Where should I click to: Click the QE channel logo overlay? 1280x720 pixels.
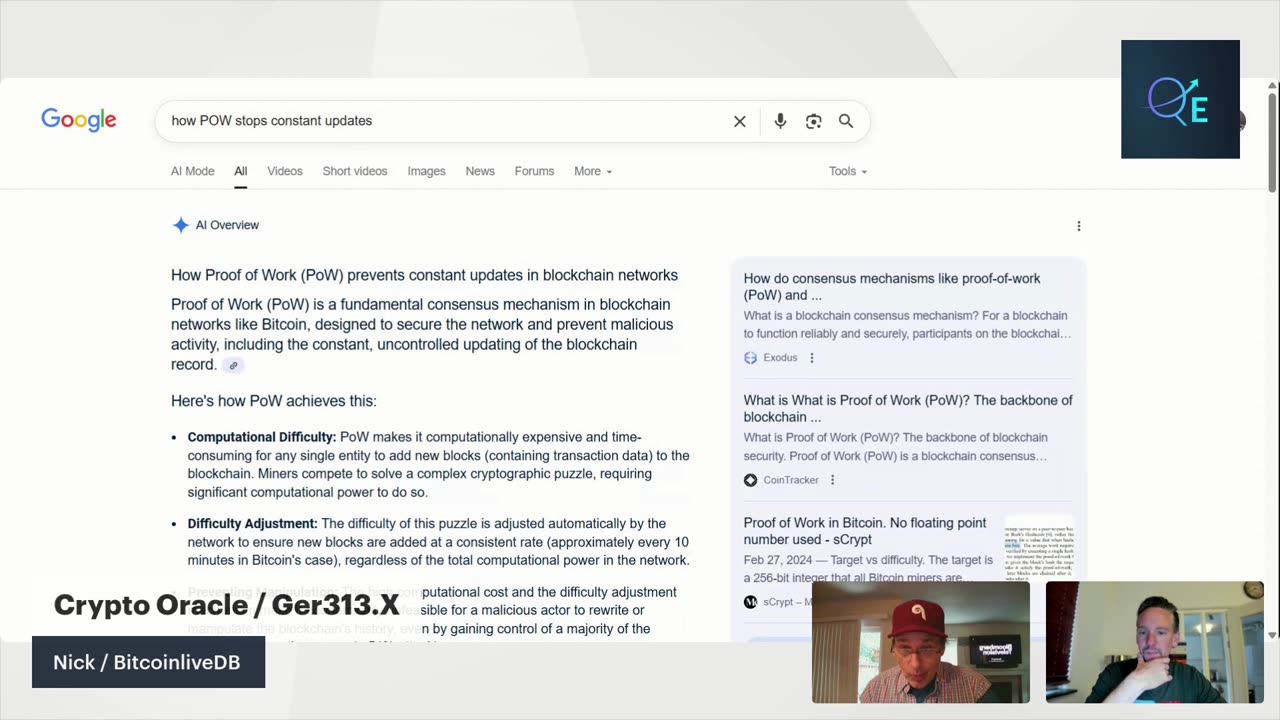tap(1180, 99)
